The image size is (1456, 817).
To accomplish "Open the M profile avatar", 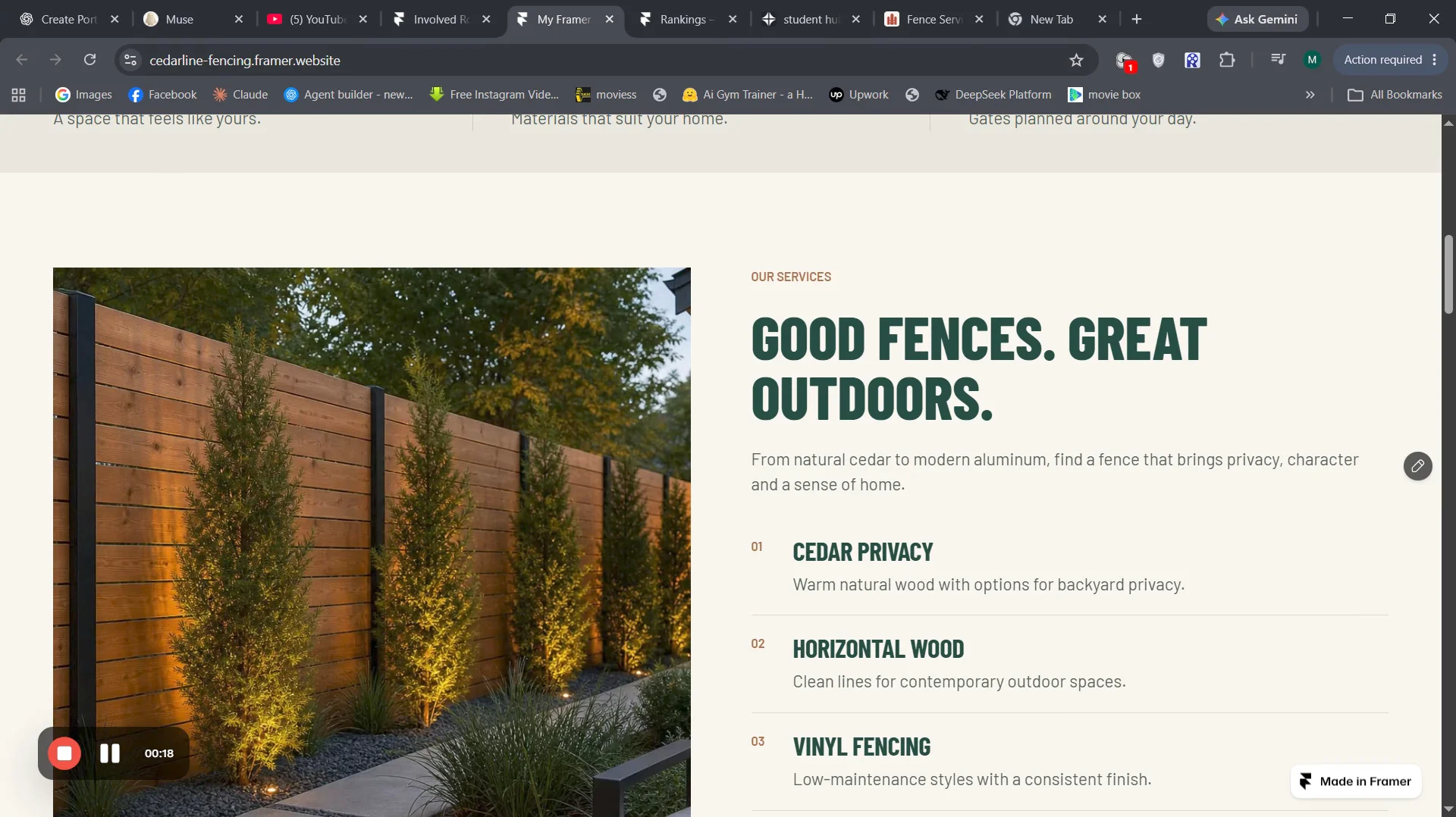I will [1312, 60].
